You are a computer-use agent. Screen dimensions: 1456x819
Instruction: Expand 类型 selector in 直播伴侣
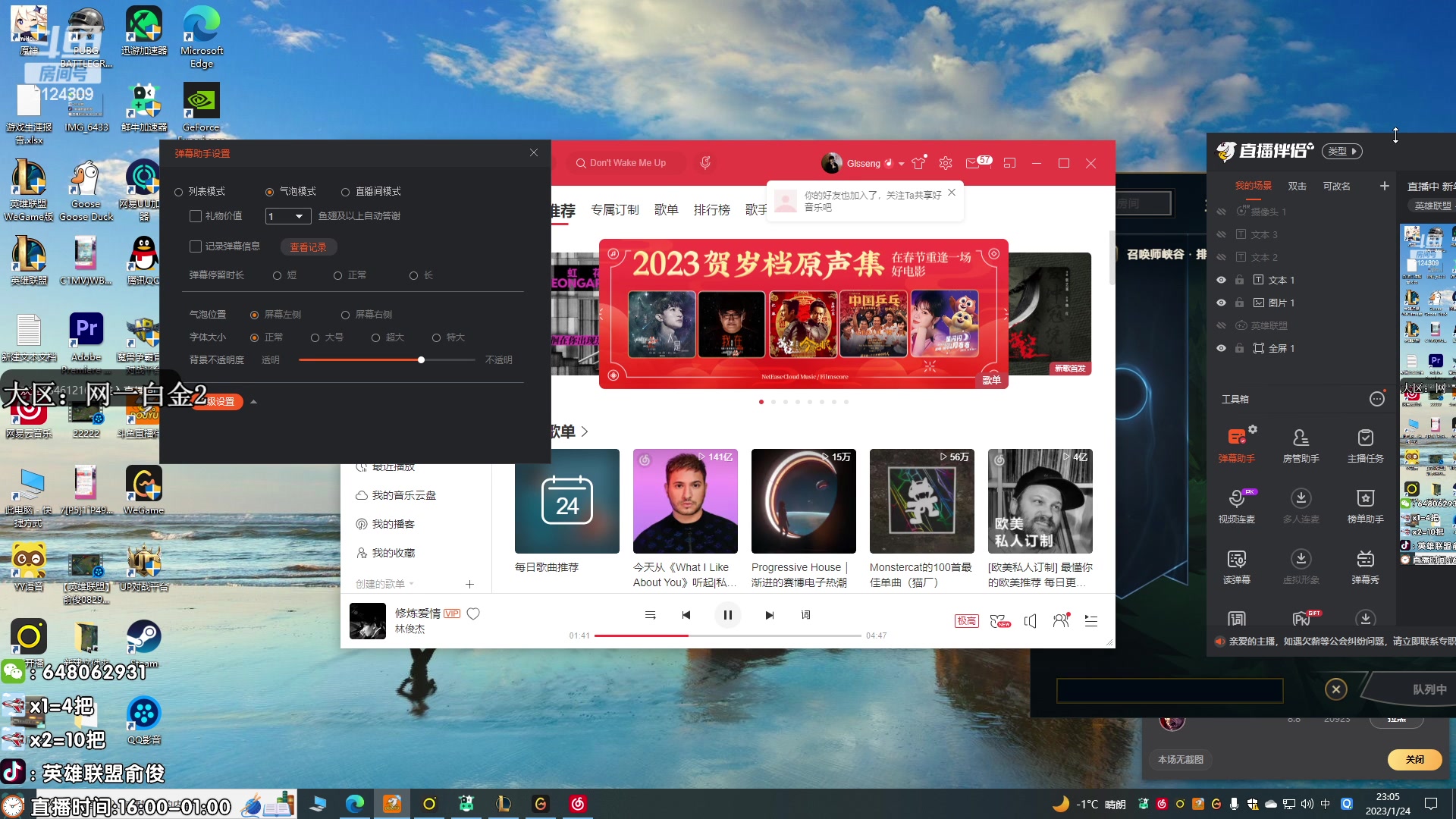[x=1342, y=151]
